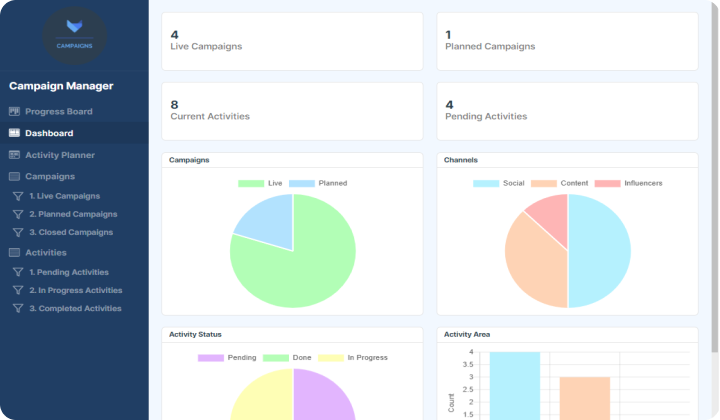Click the Current Activities stat card
Screen dimensions: 720x420
point(292,112)
